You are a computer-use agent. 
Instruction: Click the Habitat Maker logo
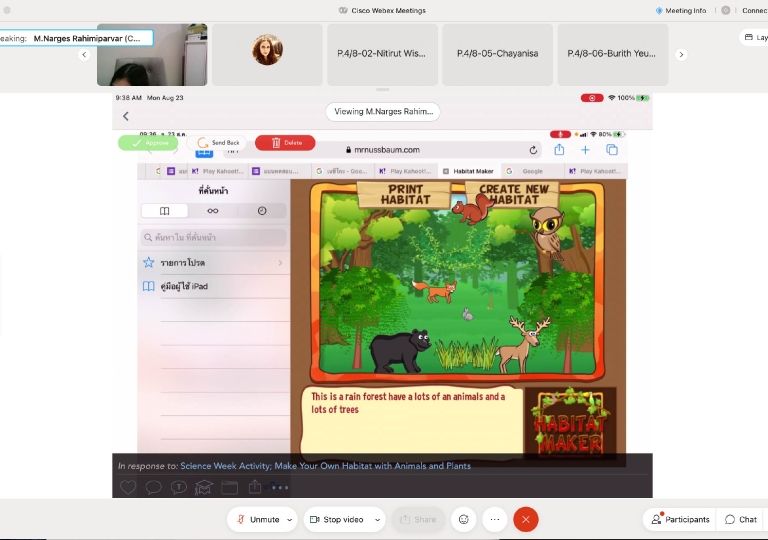[571, 422]
